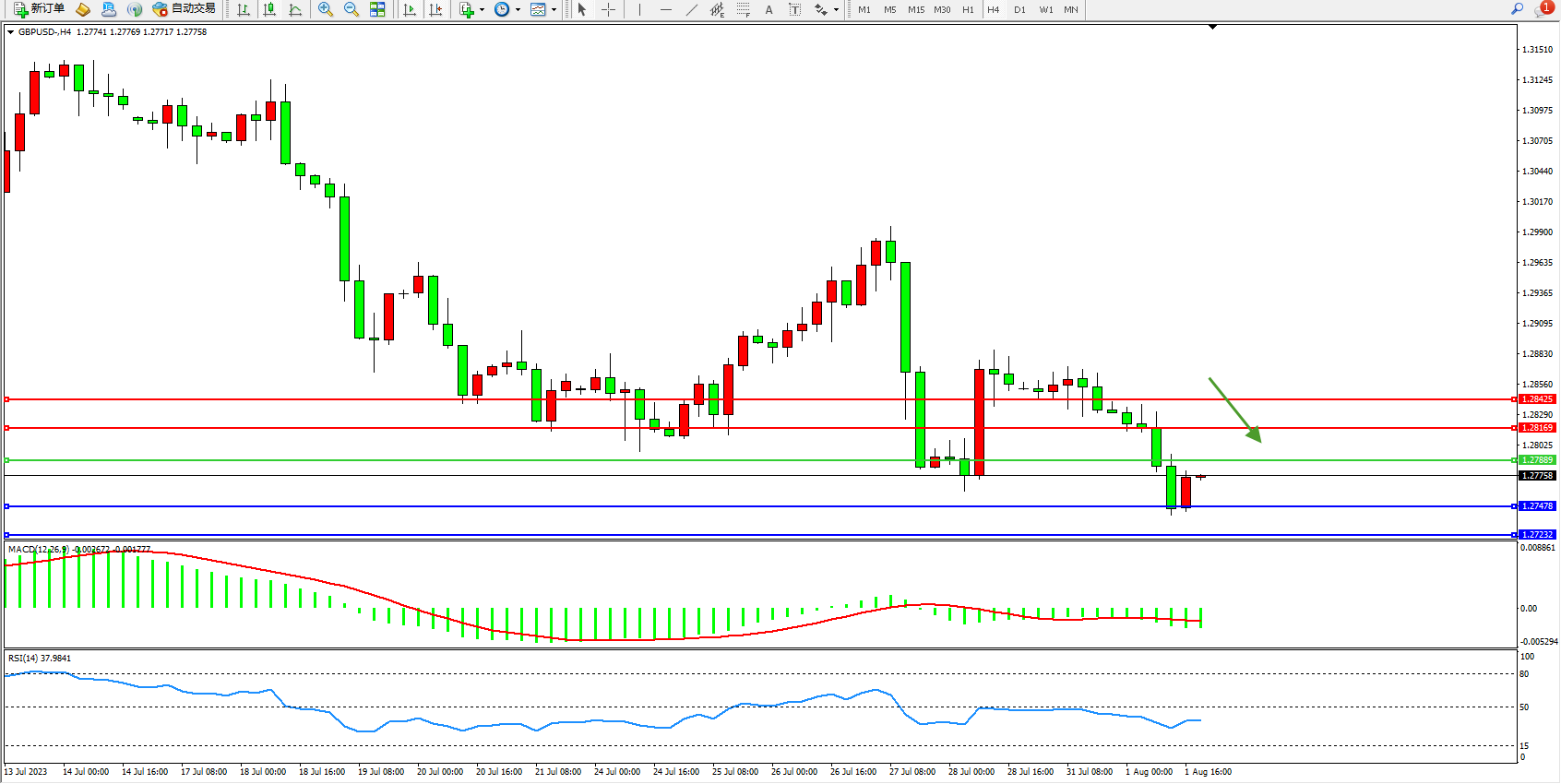The image size is (1561, 784).
Task: Zoom in on the chart
Action: (x=326, y=9)
